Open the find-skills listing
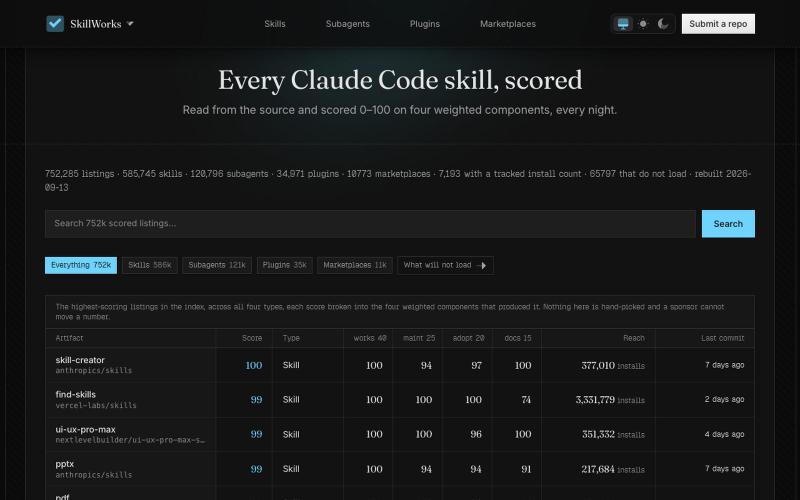 76,394
